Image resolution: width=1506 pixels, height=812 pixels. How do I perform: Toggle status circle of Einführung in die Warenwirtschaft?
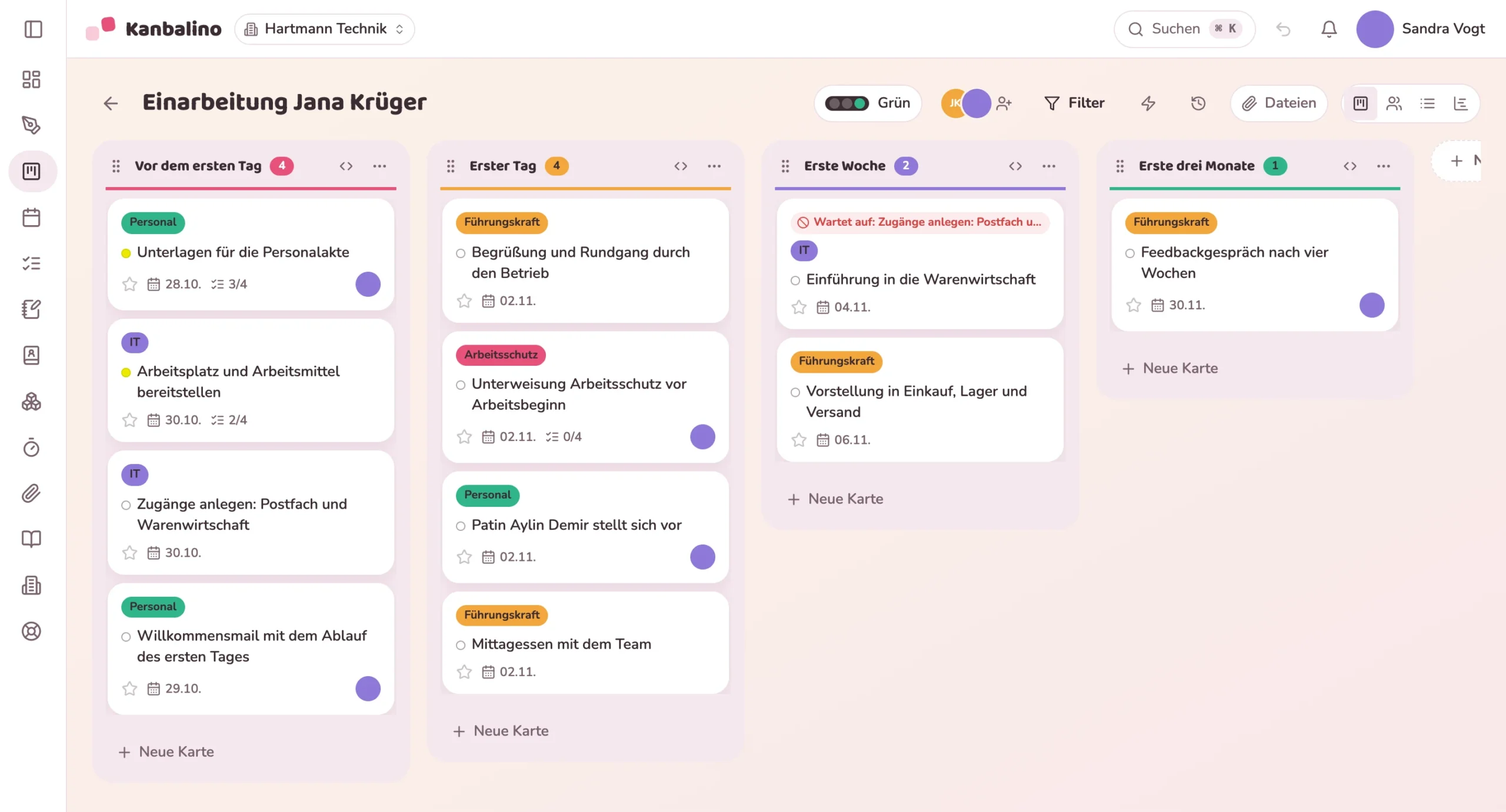coord(795,280)
